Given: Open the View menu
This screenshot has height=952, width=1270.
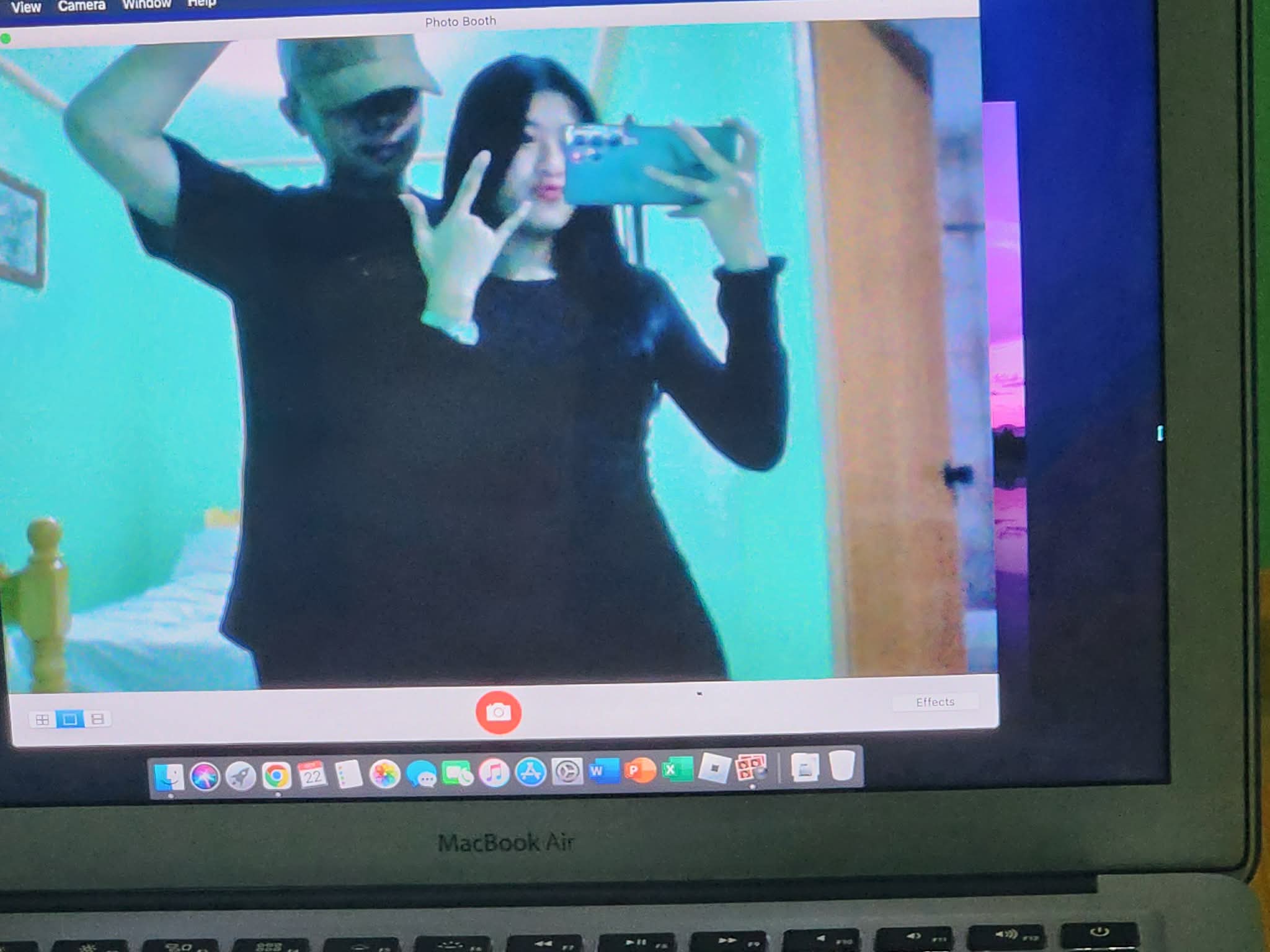Looking at the screenshot, I should (x=25, y=7).
